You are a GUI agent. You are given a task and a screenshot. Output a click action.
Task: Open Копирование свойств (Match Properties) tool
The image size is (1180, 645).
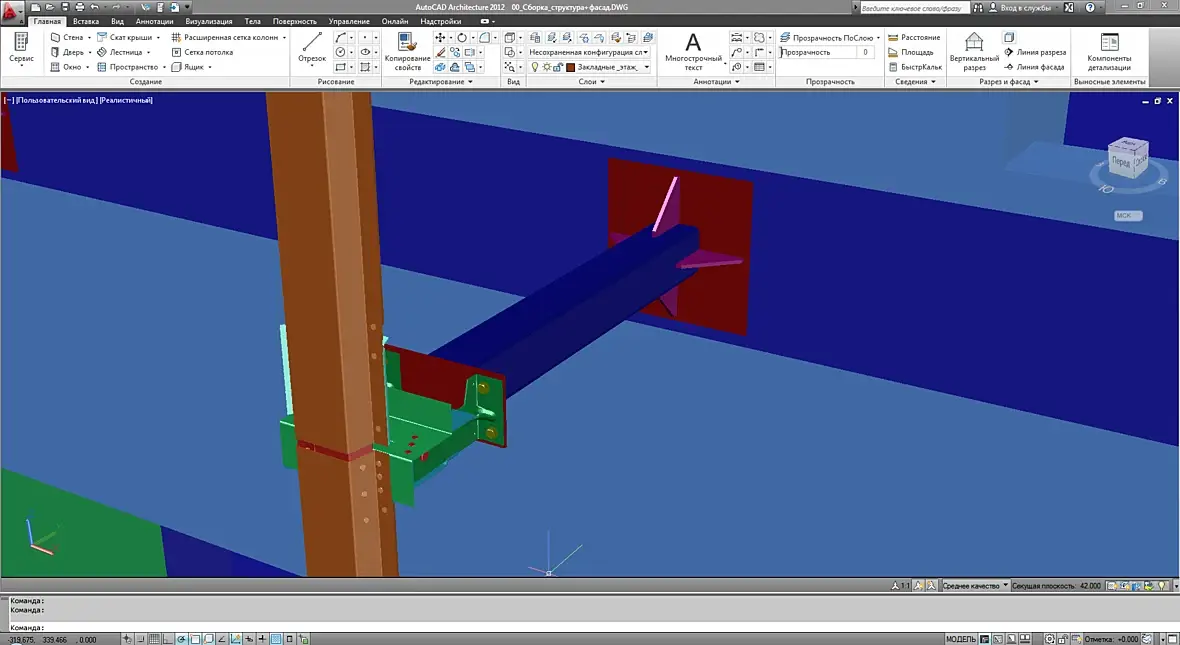(x=407, y=51)
